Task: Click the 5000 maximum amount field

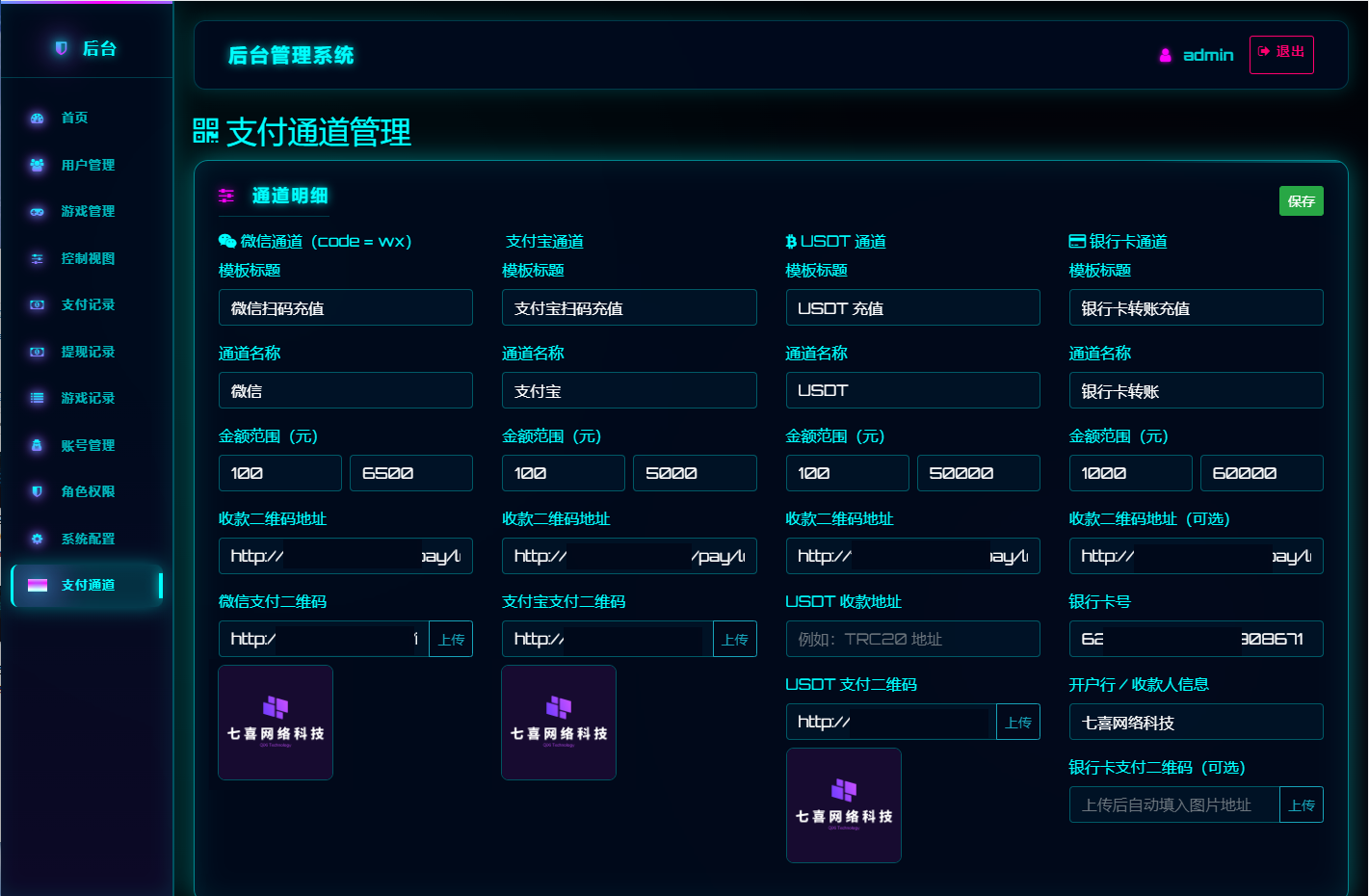Action: coord(695,473)
